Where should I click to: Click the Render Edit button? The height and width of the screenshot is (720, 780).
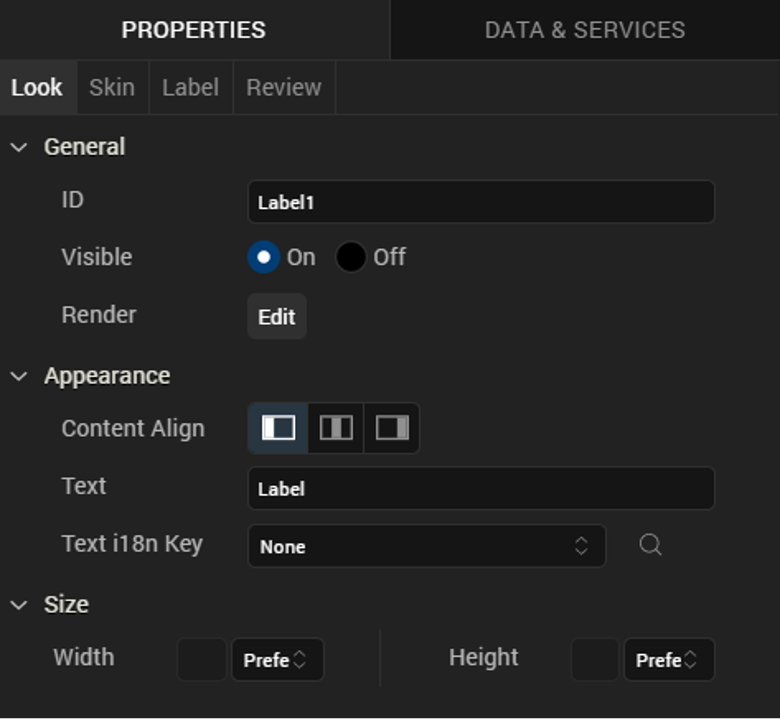(277, 317)
